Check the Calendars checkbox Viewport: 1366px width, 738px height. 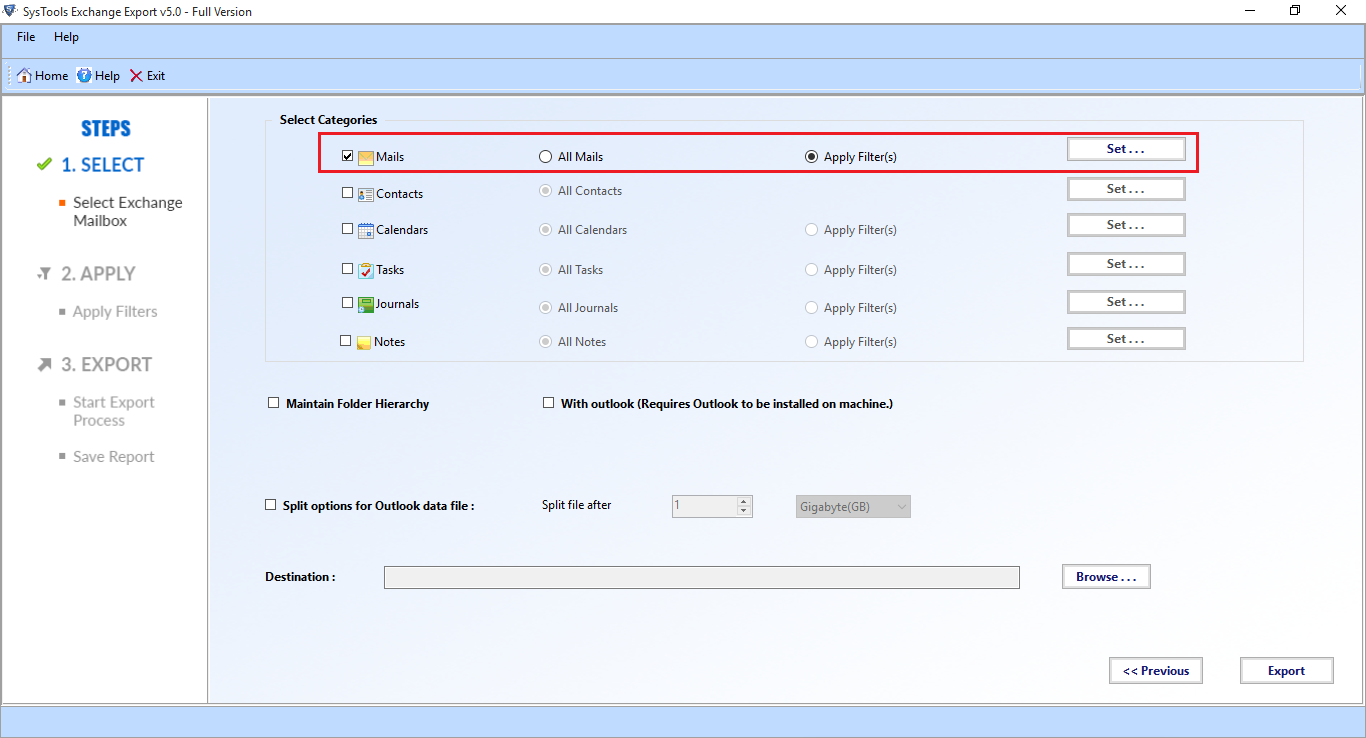(348, 229)
